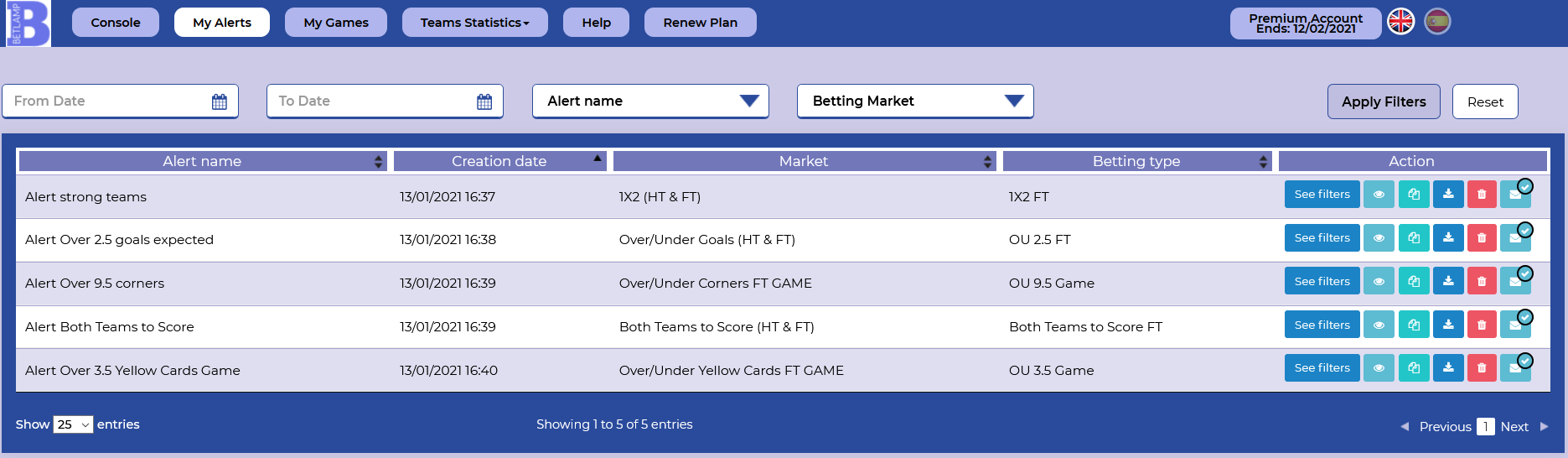Click the Apply Filters button
This screenshot has width=1568, height=458.
click(1384, 101)
